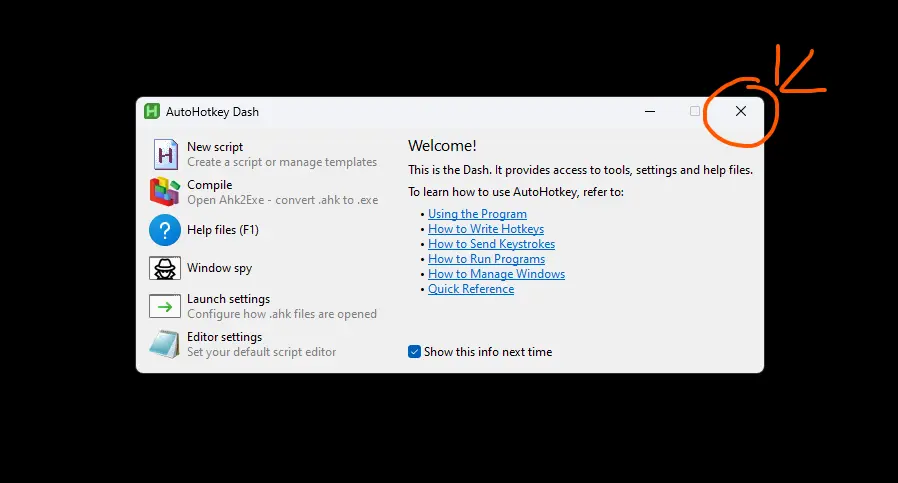
Task: Click the AutoHotkey green H title icon
Action: point(152,111)
